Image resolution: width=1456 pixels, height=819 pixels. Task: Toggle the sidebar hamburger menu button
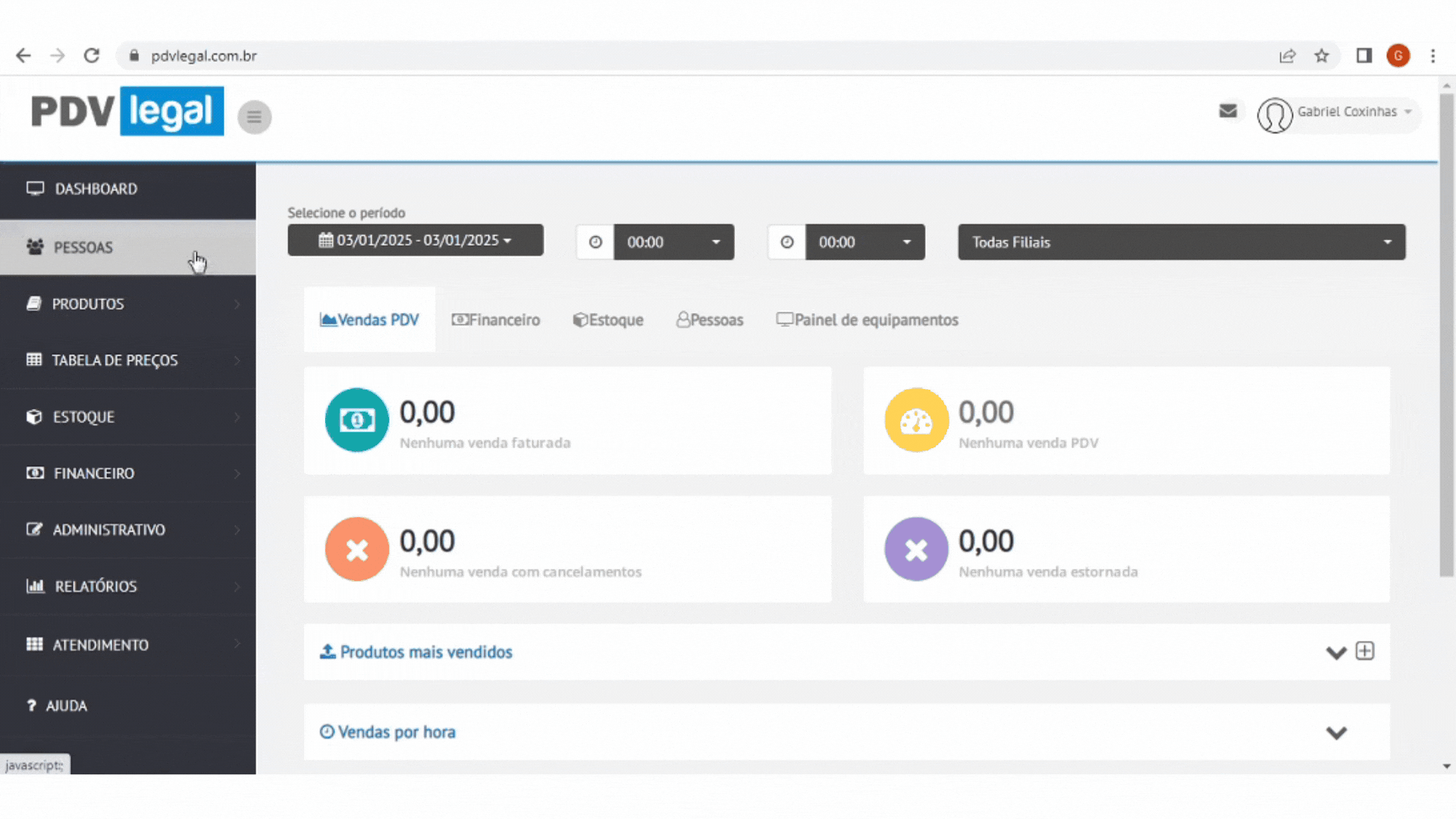tap(254, 117)
